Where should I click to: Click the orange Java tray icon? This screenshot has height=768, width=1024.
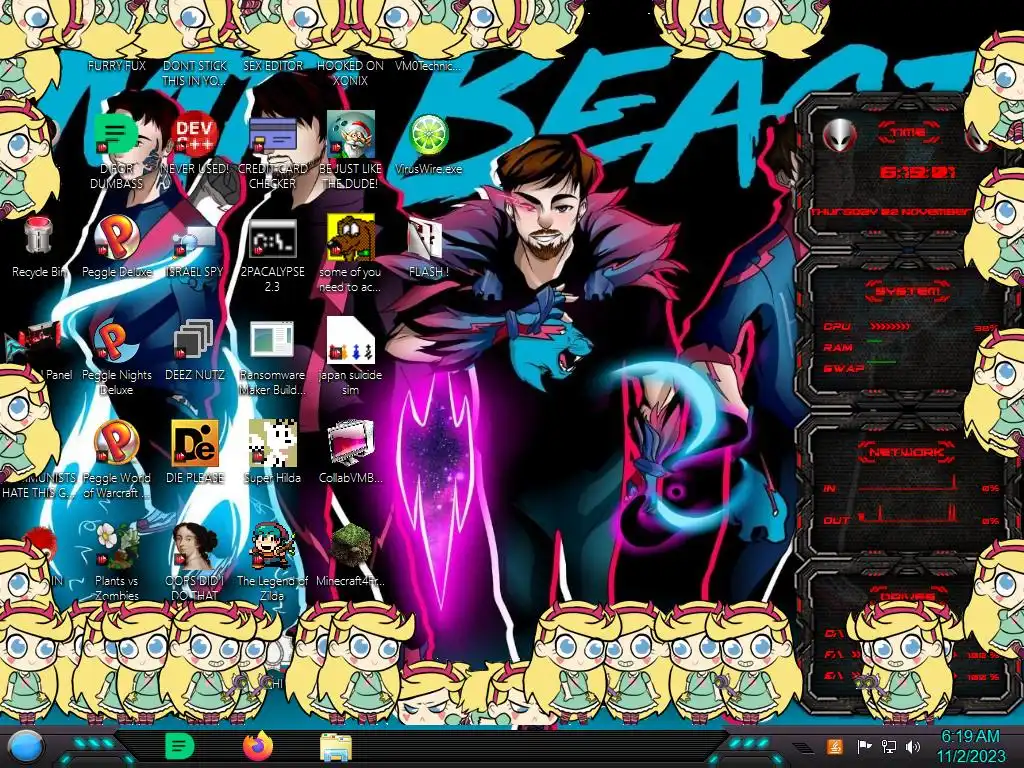click(x=834, y=746)
